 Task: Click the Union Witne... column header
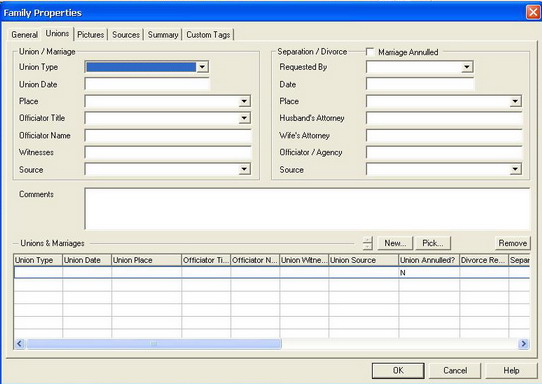tap(304, 260)
